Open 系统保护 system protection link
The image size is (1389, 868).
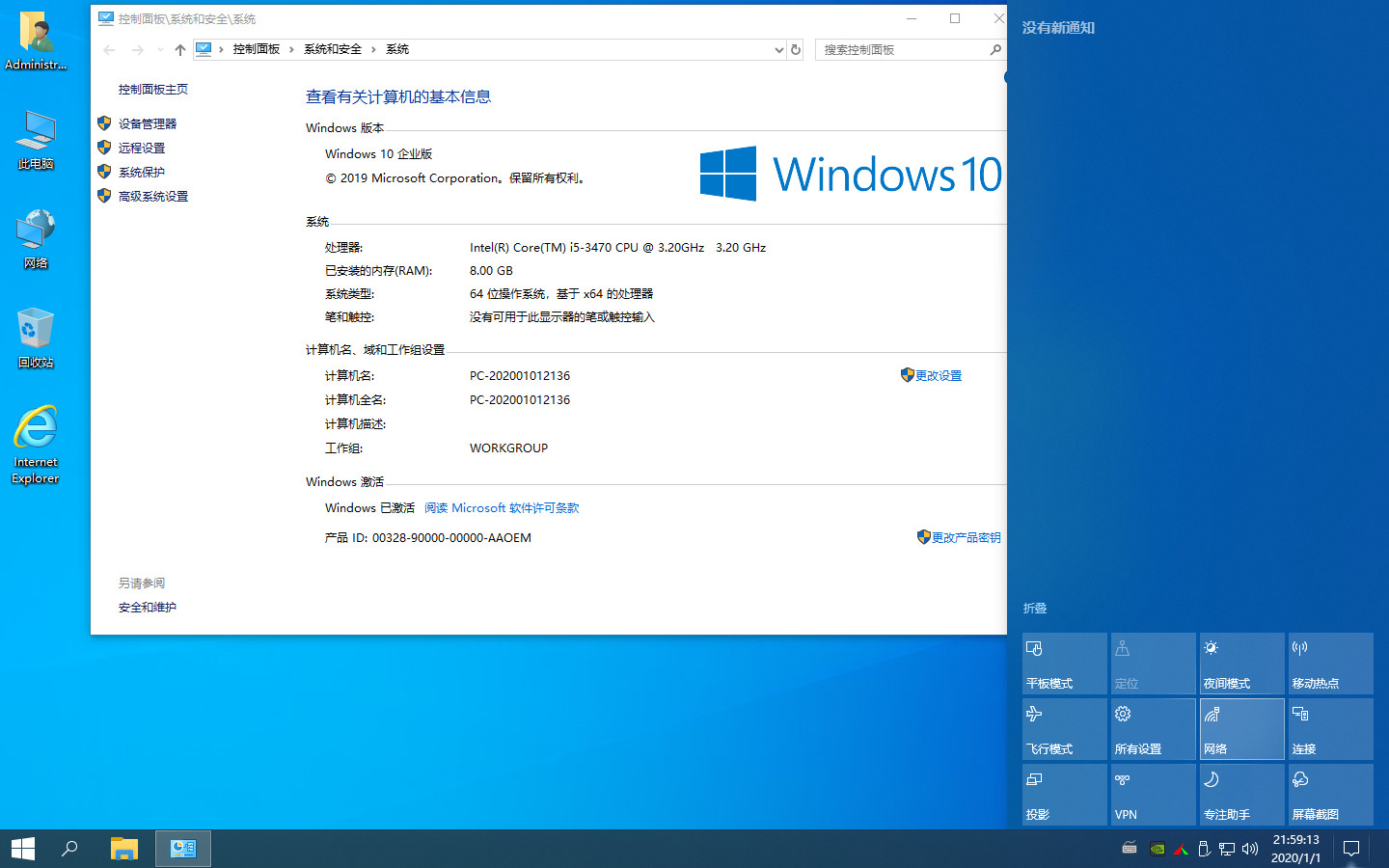[x=142, y=172]
